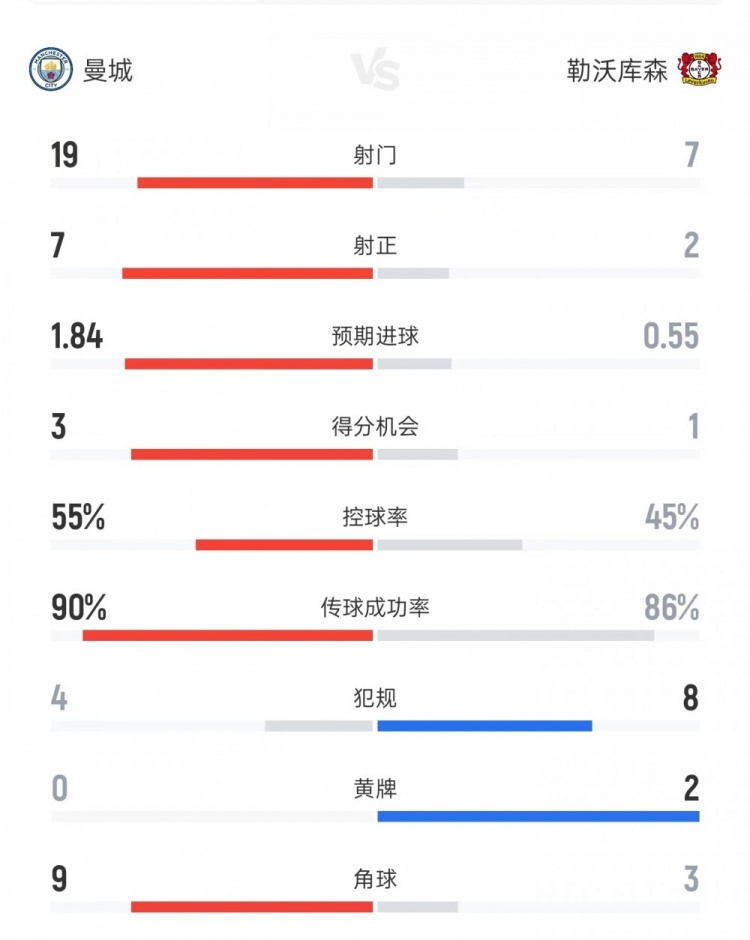Tap the 得分机会 stat label
Viewport: 750px width, 940px height.
coord(375,427)
